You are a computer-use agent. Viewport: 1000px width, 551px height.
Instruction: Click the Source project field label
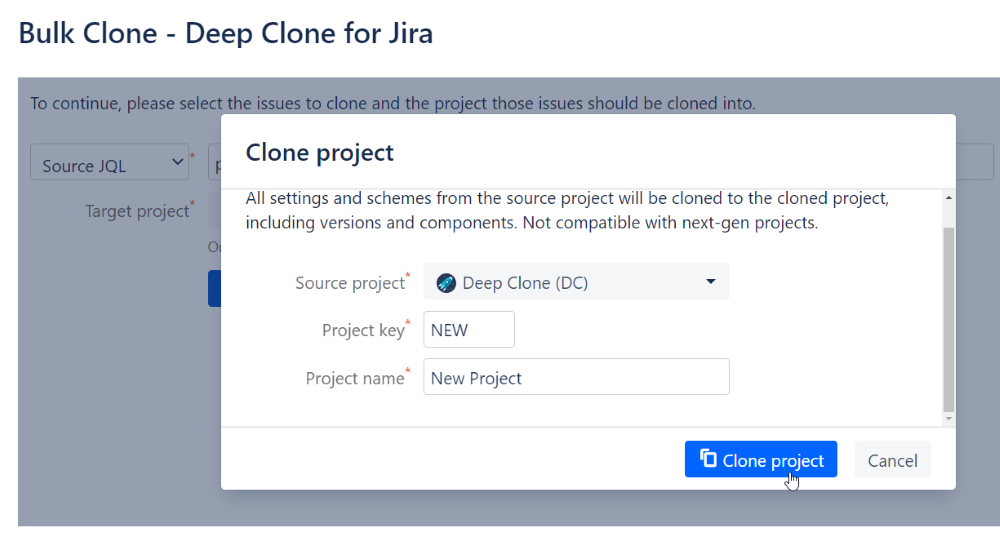[x=349, y=283]
